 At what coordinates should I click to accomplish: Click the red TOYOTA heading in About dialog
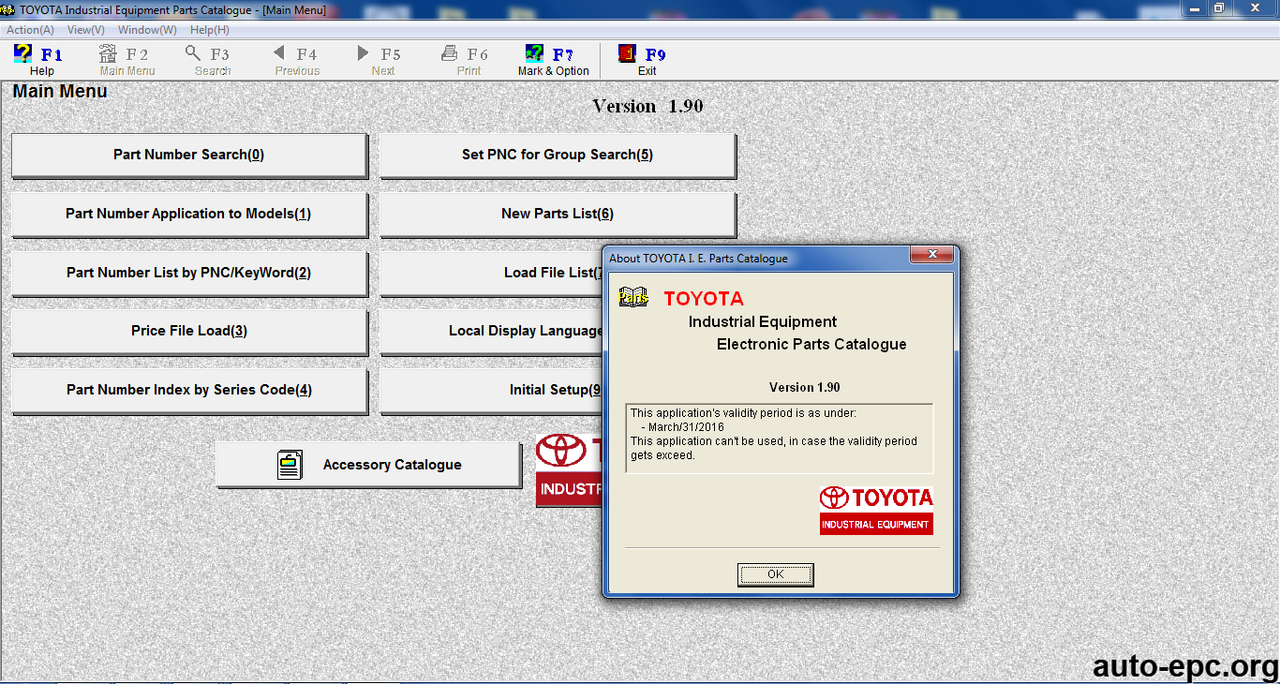704,298
